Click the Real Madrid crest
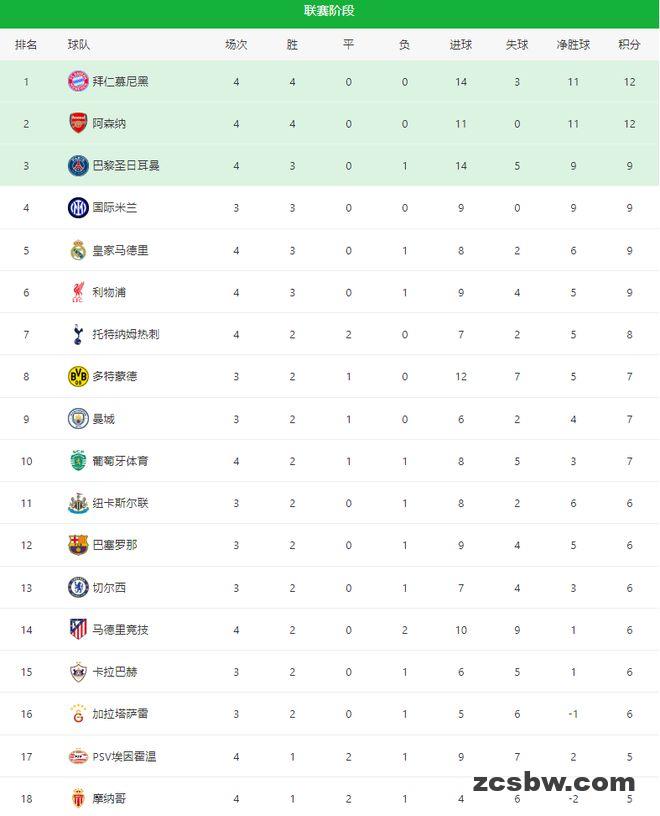This screenshot has width=660, height=816. [78, 250]
